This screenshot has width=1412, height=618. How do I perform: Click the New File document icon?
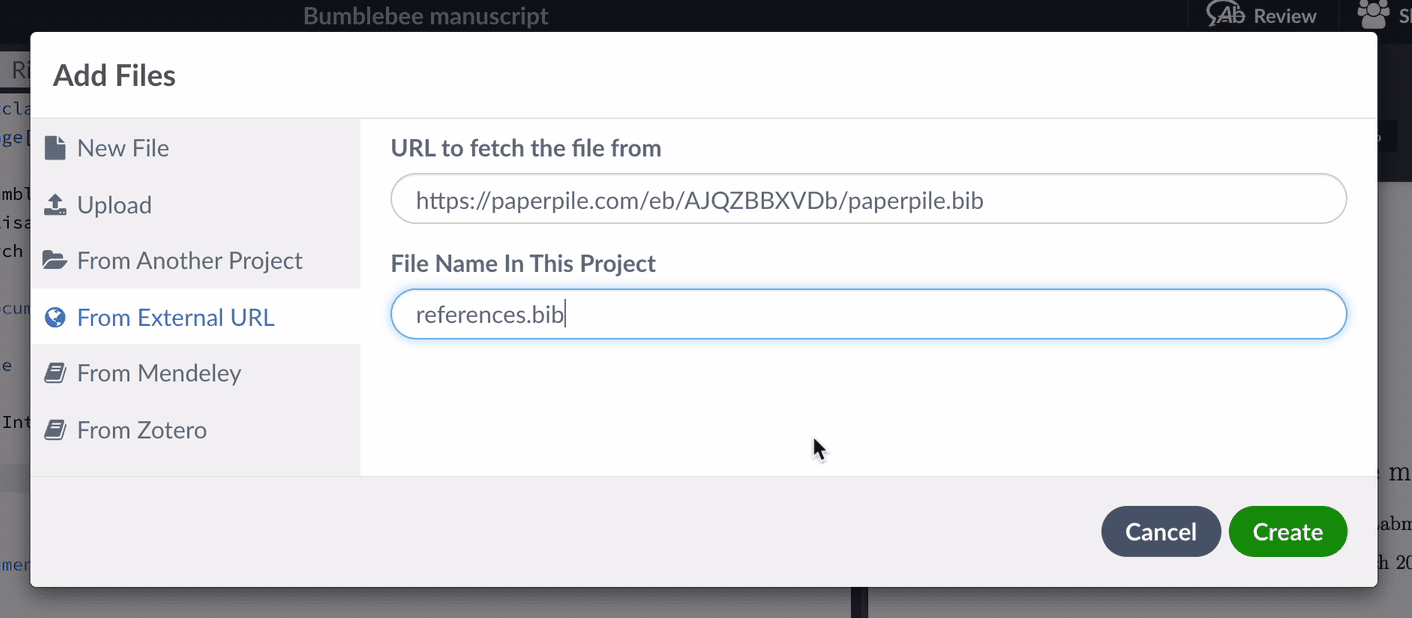[x=55, y=148]
